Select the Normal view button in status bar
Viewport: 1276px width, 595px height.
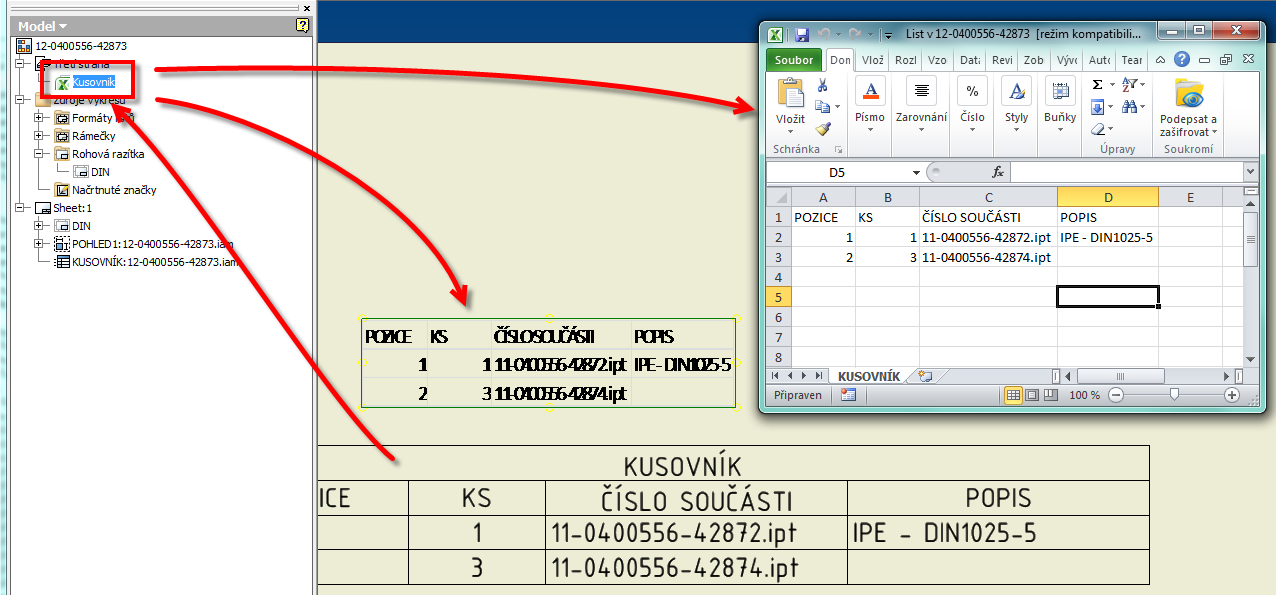(x=1013, y=395)
